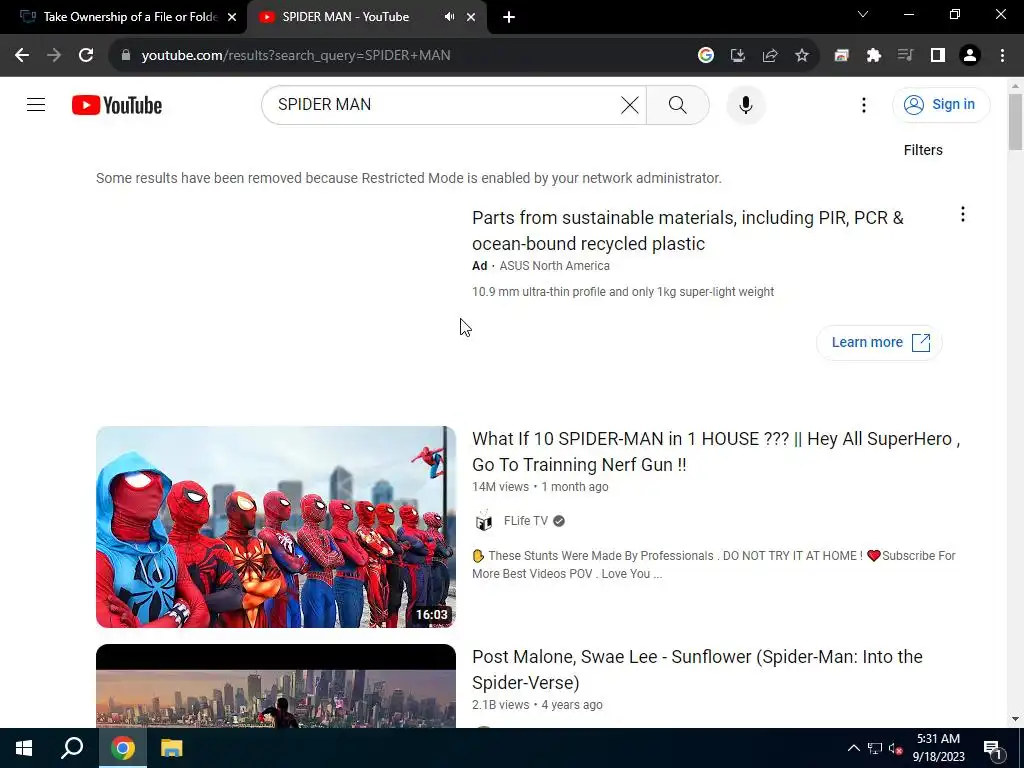This screenshot has height=768, width=1024.
Task: Click Sign in button
Action: [940, 104]
